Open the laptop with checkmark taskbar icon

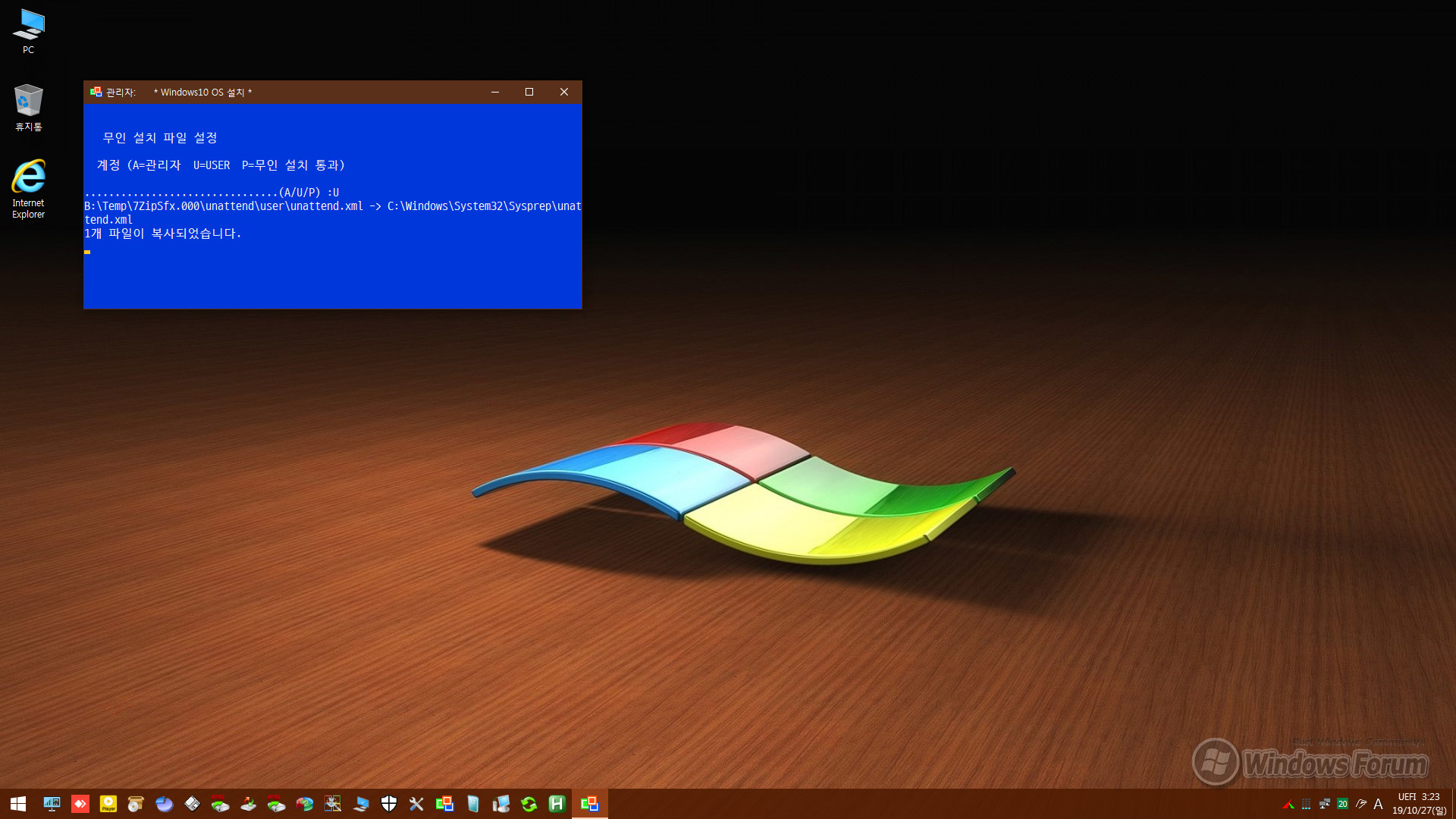coord(361,804)
